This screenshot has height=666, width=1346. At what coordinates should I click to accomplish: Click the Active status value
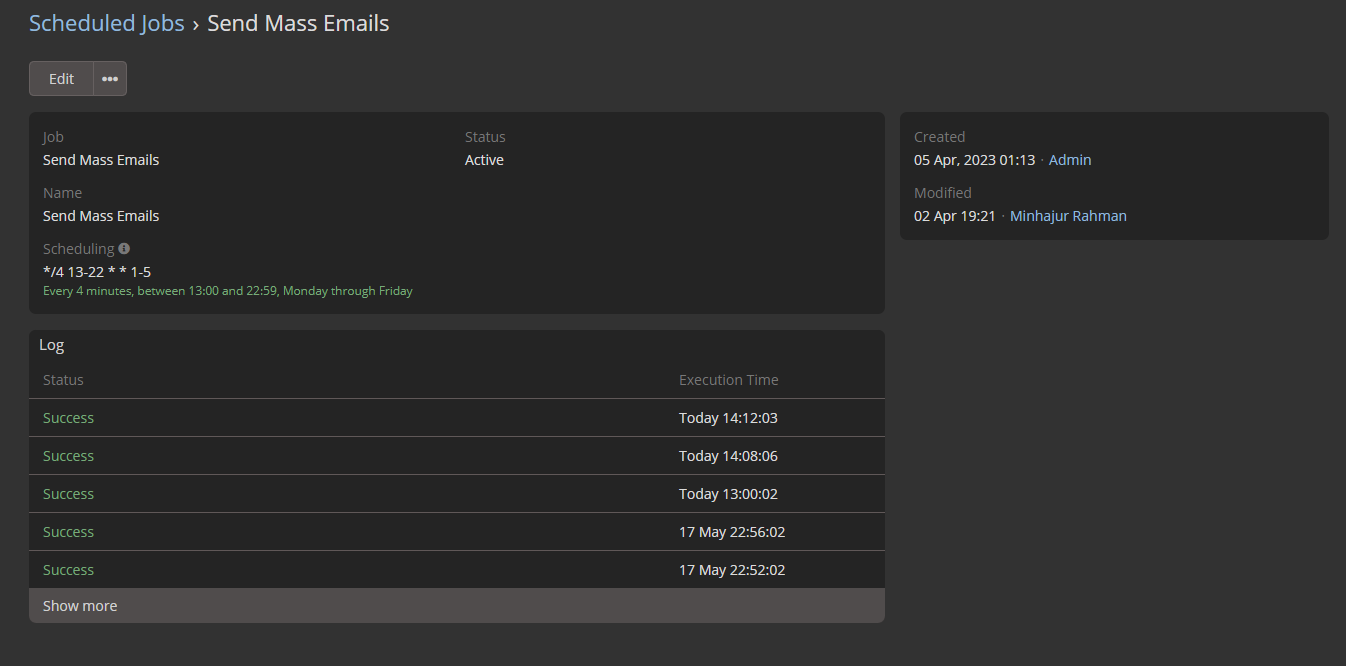[484, 160]
